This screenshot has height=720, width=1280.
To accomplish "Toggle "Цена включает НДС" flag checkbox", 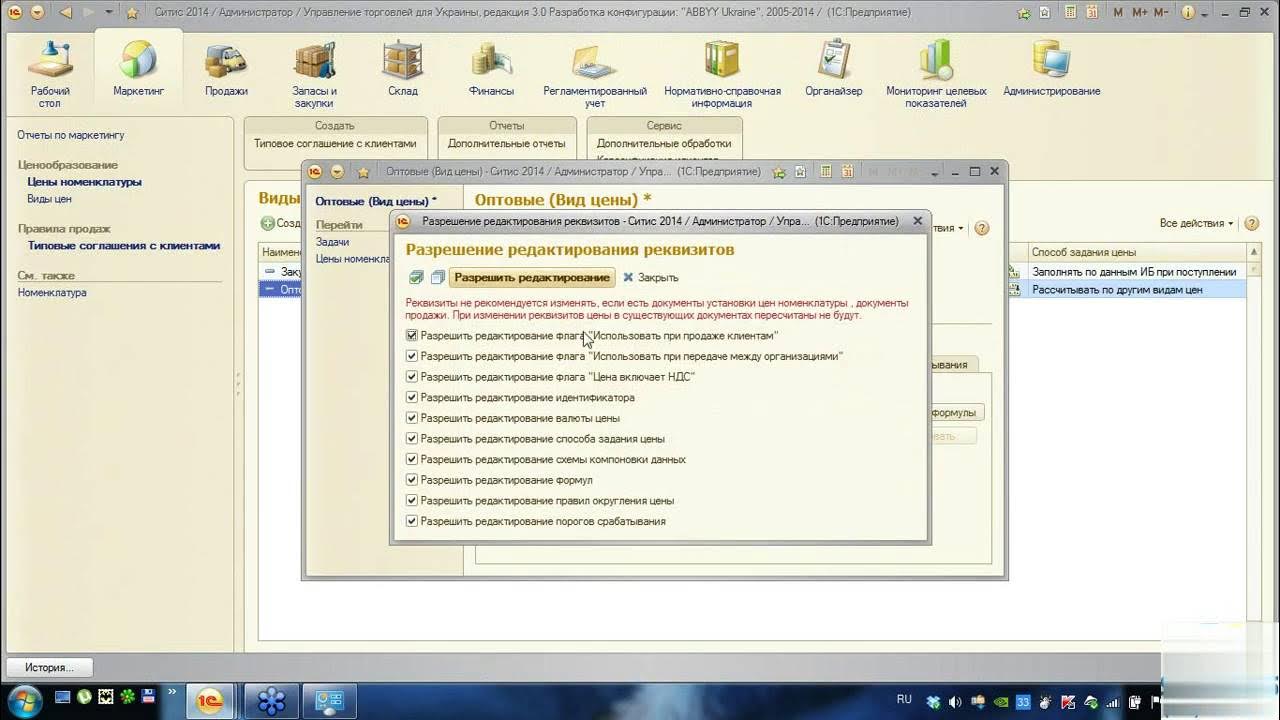I will [x=412, y=377].
